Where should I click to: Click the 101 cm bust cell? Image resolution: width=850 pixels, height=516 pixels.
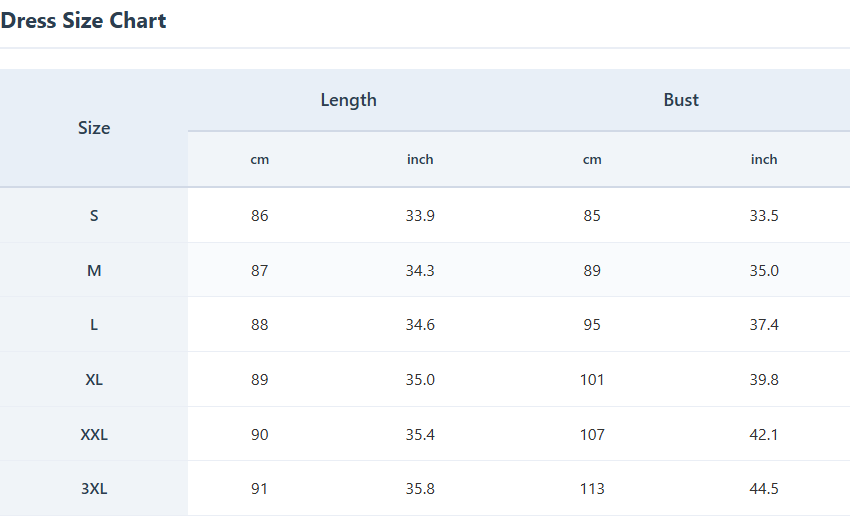pos(592,380)
